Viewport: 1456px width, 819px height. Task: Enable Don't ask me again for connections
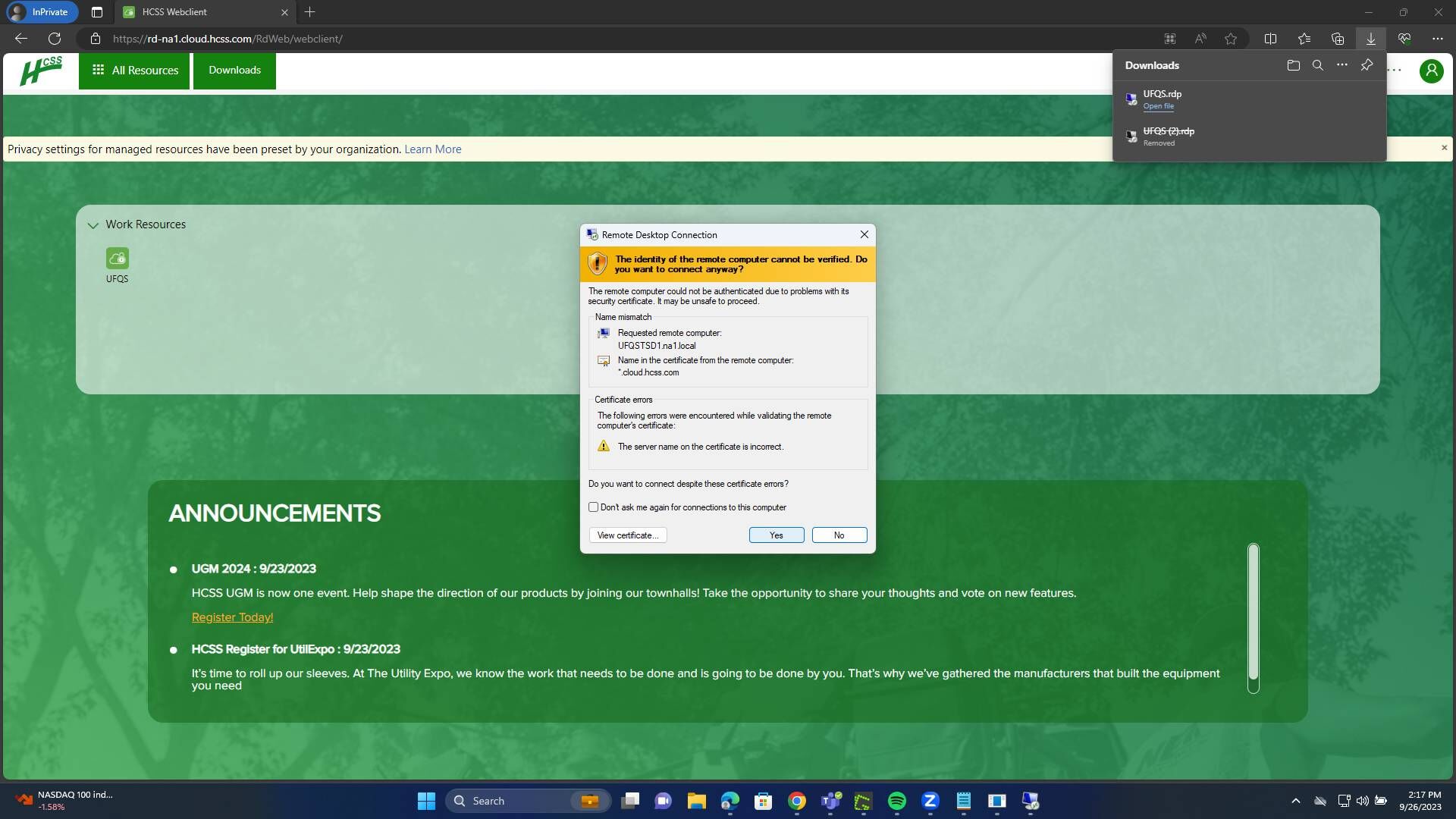coord(594,507)
